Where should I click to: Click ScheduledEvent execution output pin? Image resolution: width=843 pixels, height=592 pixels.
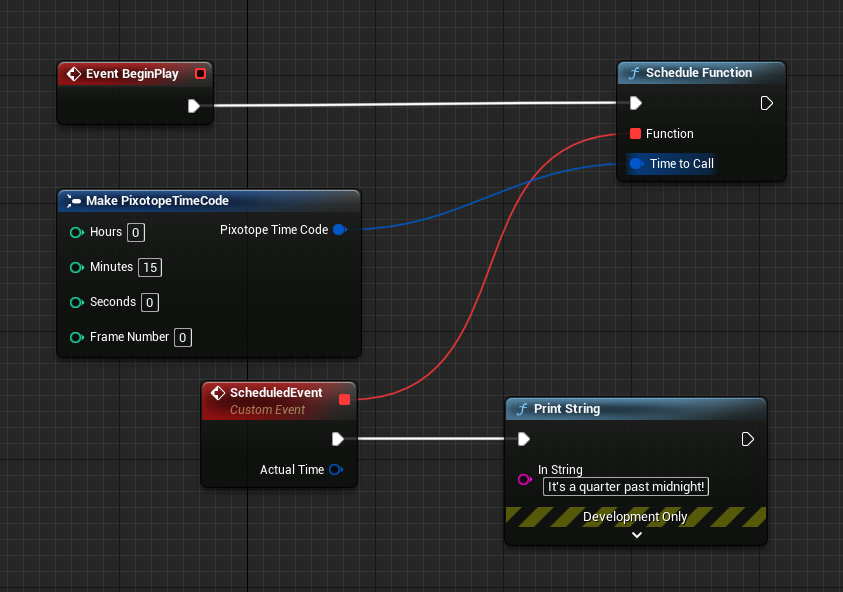[338, 439]
